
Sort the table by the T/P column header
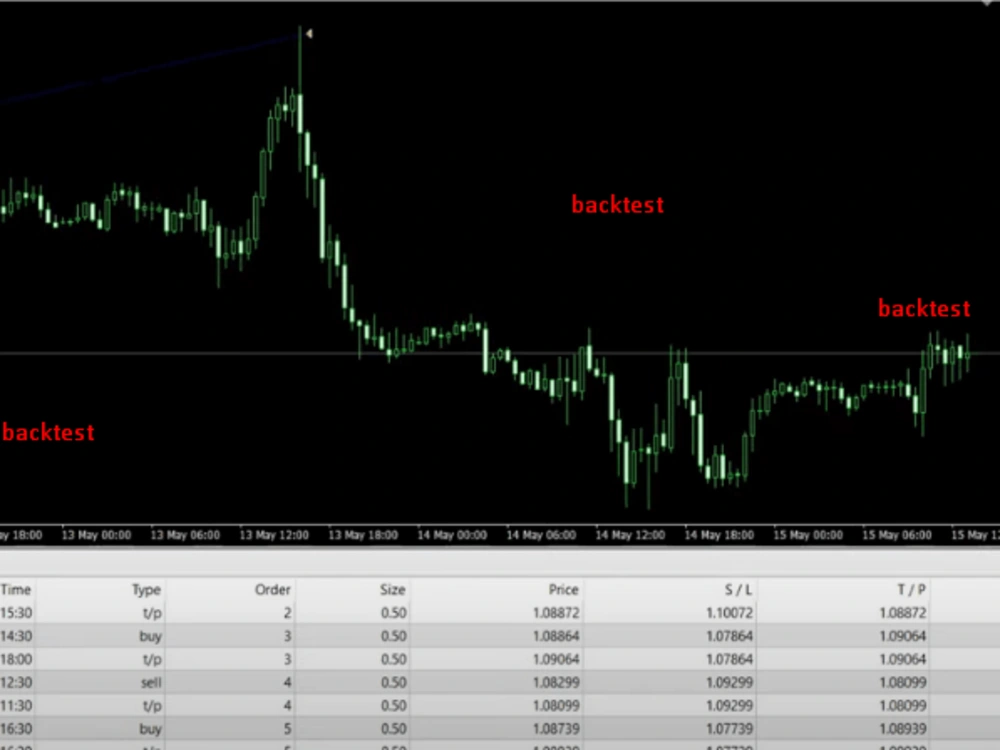pyautogui.click(x=912, y=590)
